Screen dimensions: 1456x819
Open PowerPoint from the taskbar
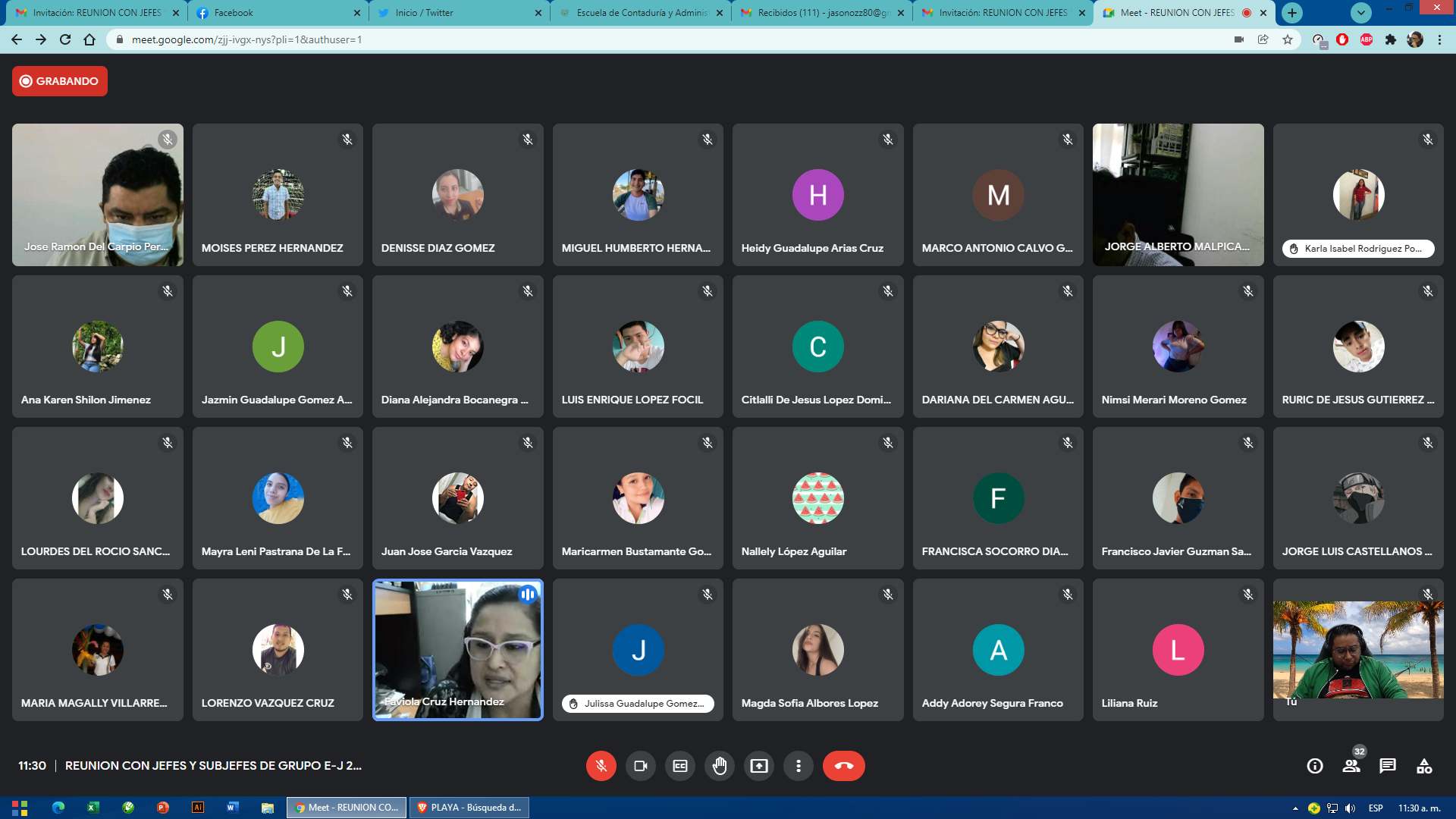[x=163, y=808]
